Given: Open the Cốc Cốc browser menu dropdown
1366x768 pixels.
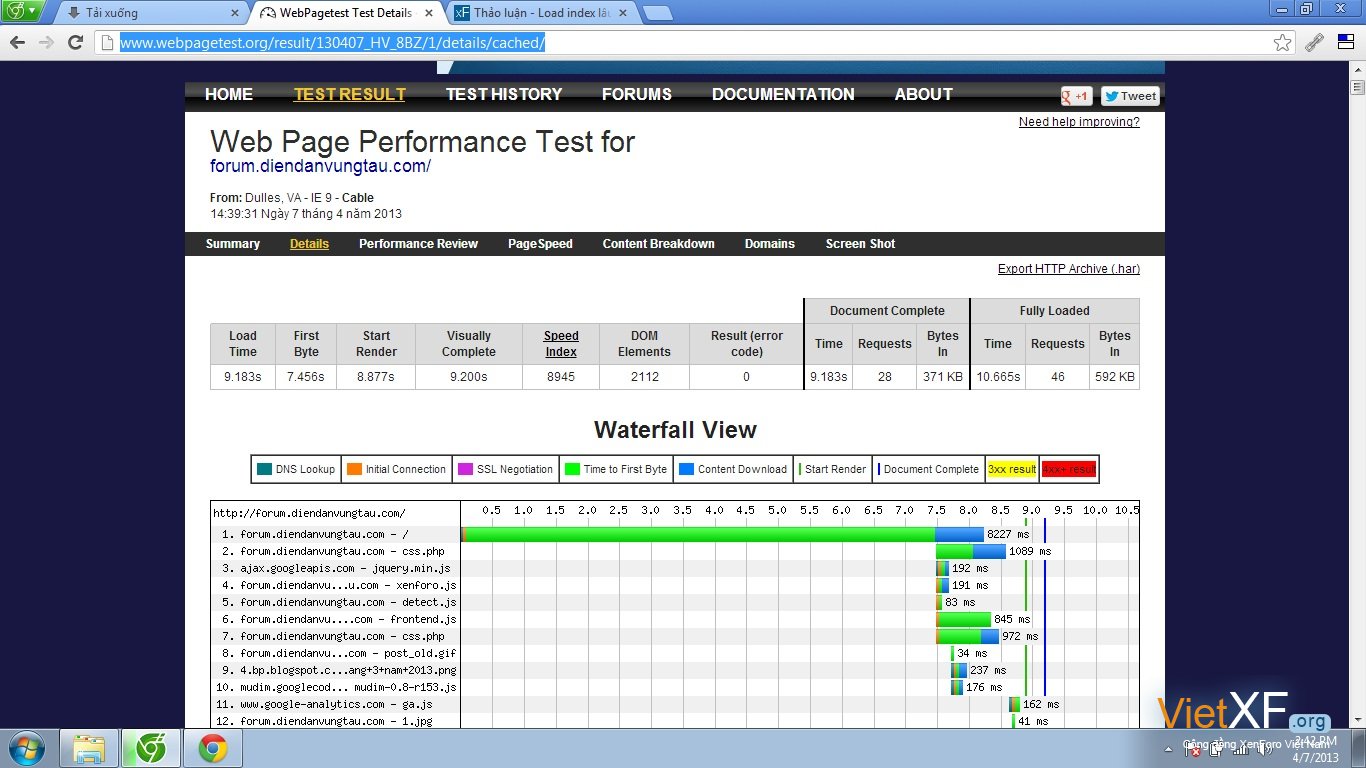Looking at the screenshot, I should (22, 11).
